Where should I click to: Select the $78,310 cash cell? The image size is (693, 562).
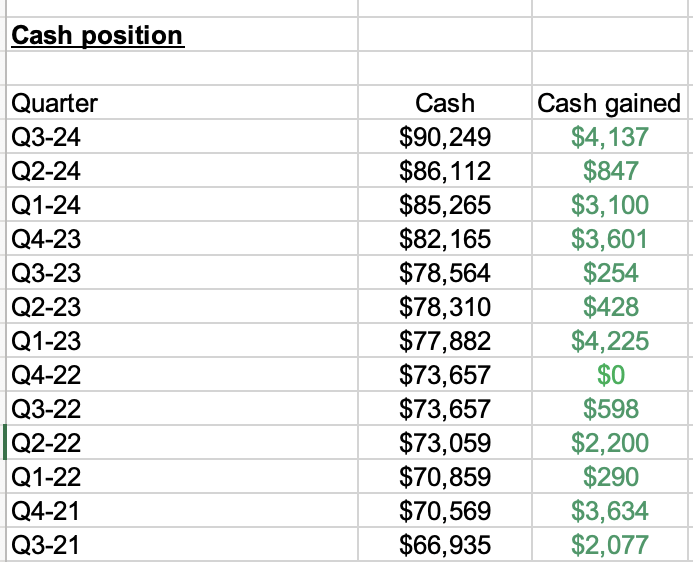pos(445,307)
